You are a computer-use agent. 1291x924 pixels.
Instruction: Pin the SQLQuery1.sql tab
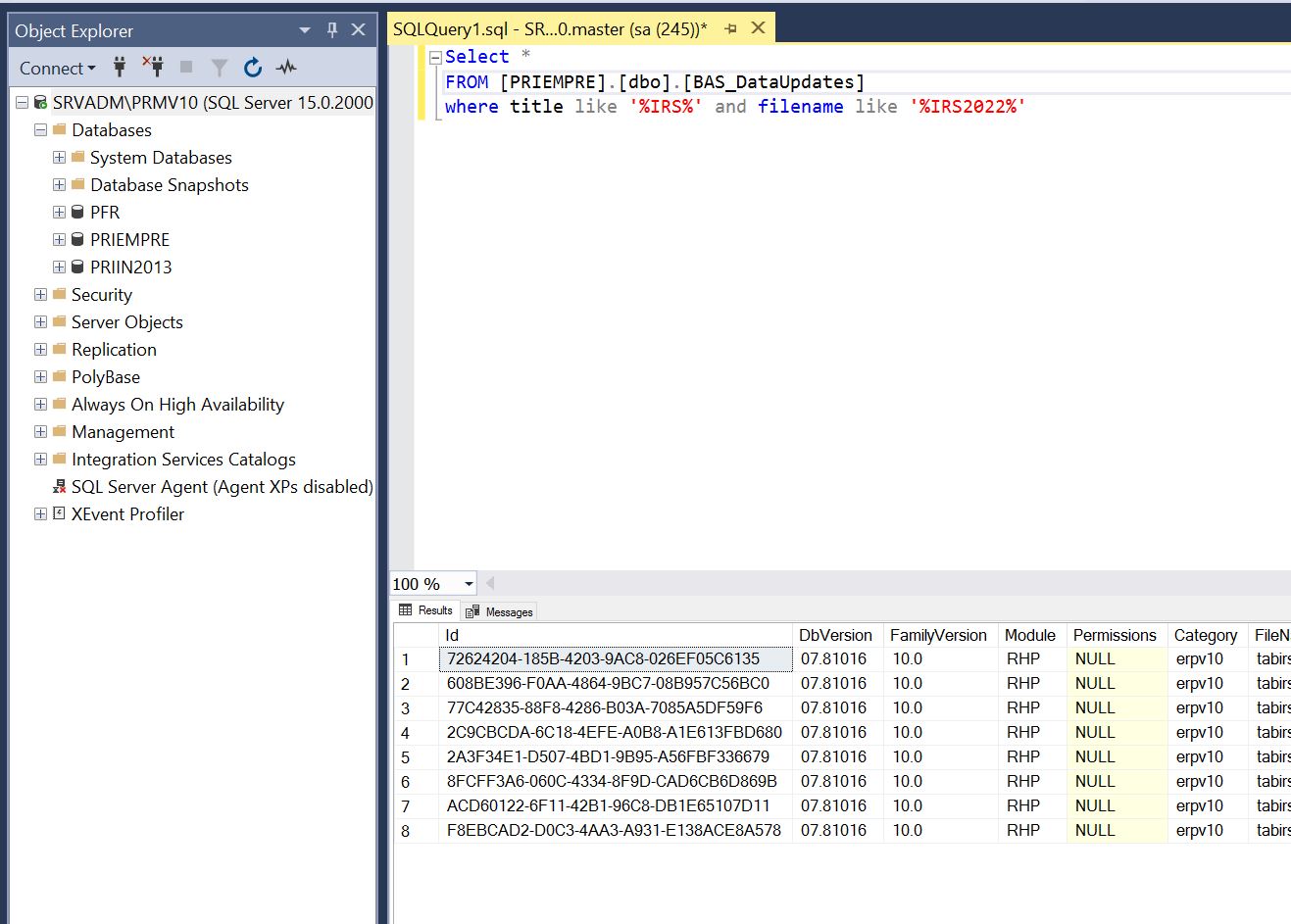730,29
